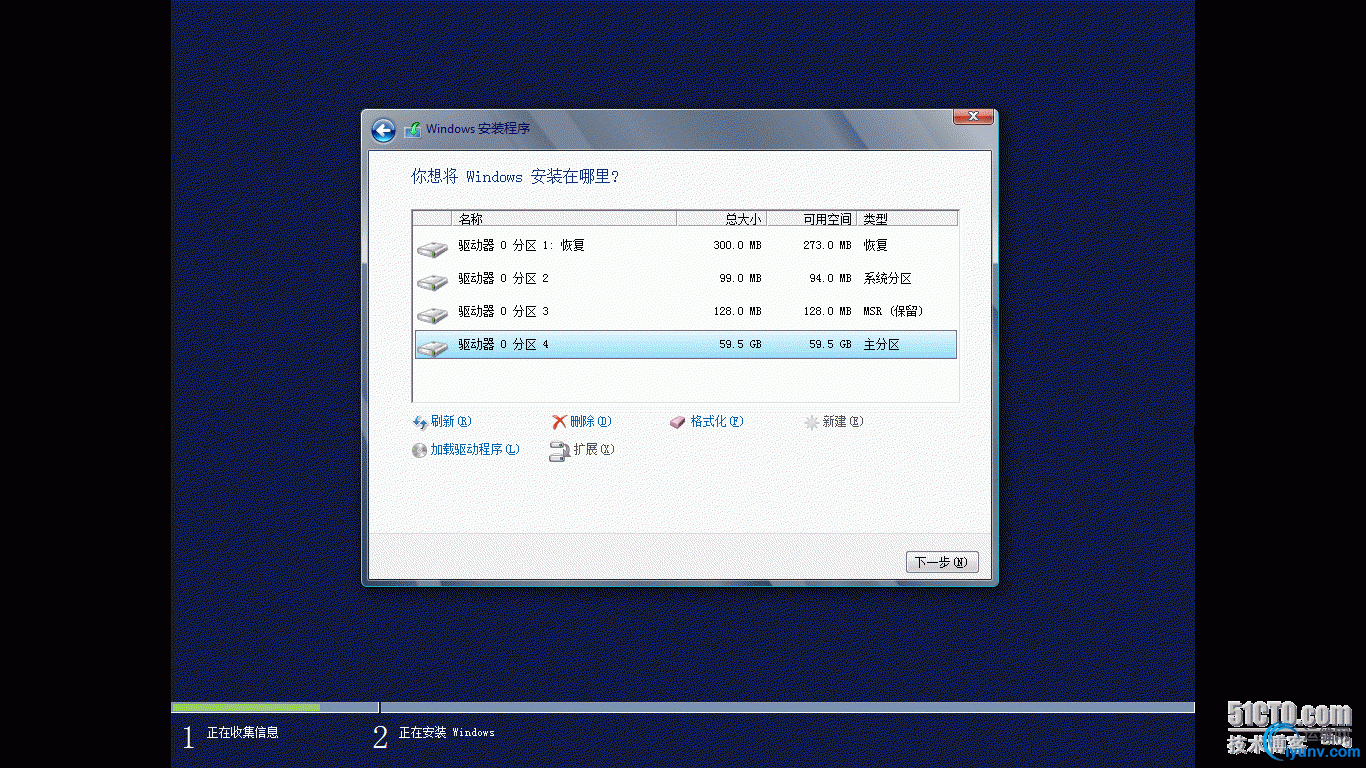Click the 恢复 type cell in 类型 column
The width and height of the screenshot is (1366, 768).
(x=876, y=246)
